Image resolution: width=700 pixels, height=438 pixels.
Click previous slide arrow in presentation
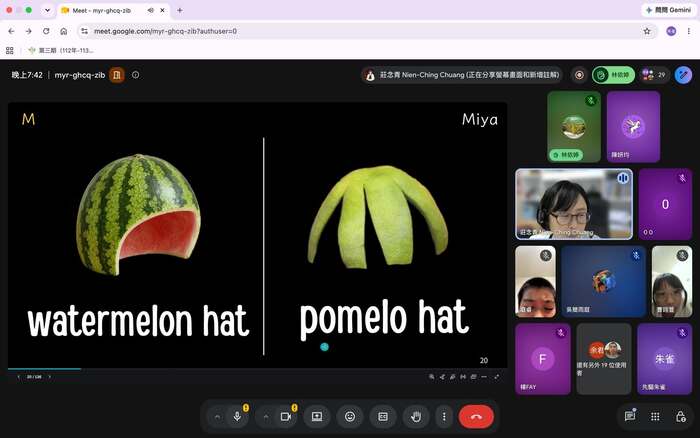coord(18,377)
